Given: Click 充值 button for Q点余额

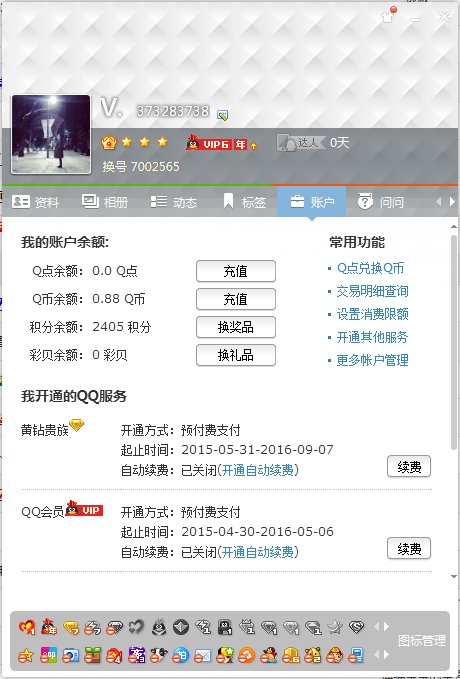Looking at the screenshot, I should point(236,271).
